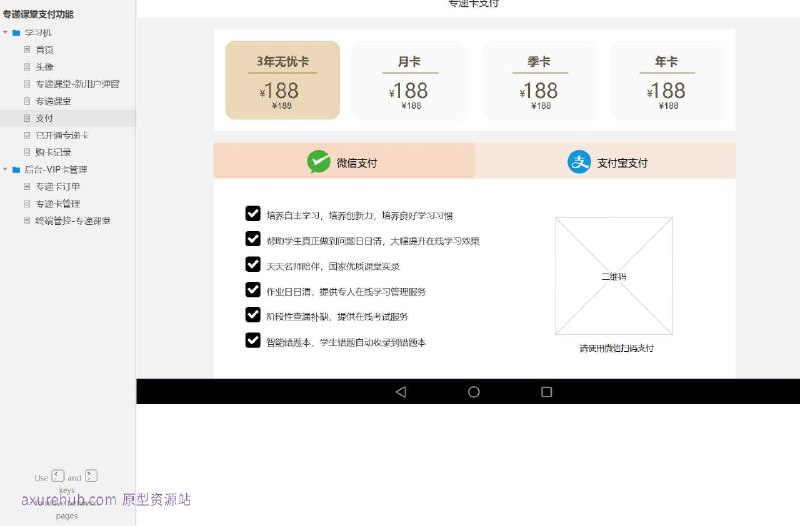Select the highlighted 支付 page
This screenshot has height=526, width=800.
tap(68, 118)
